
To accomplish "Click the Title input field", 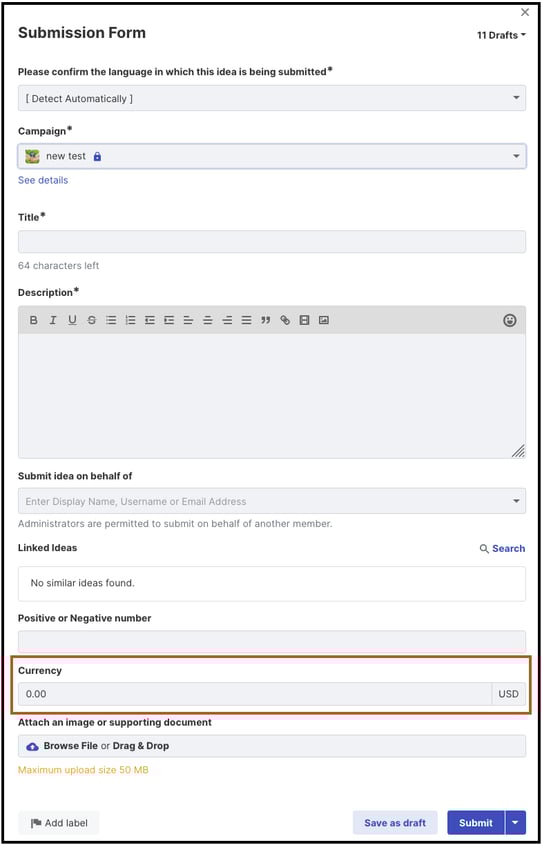I will [272, 241].
